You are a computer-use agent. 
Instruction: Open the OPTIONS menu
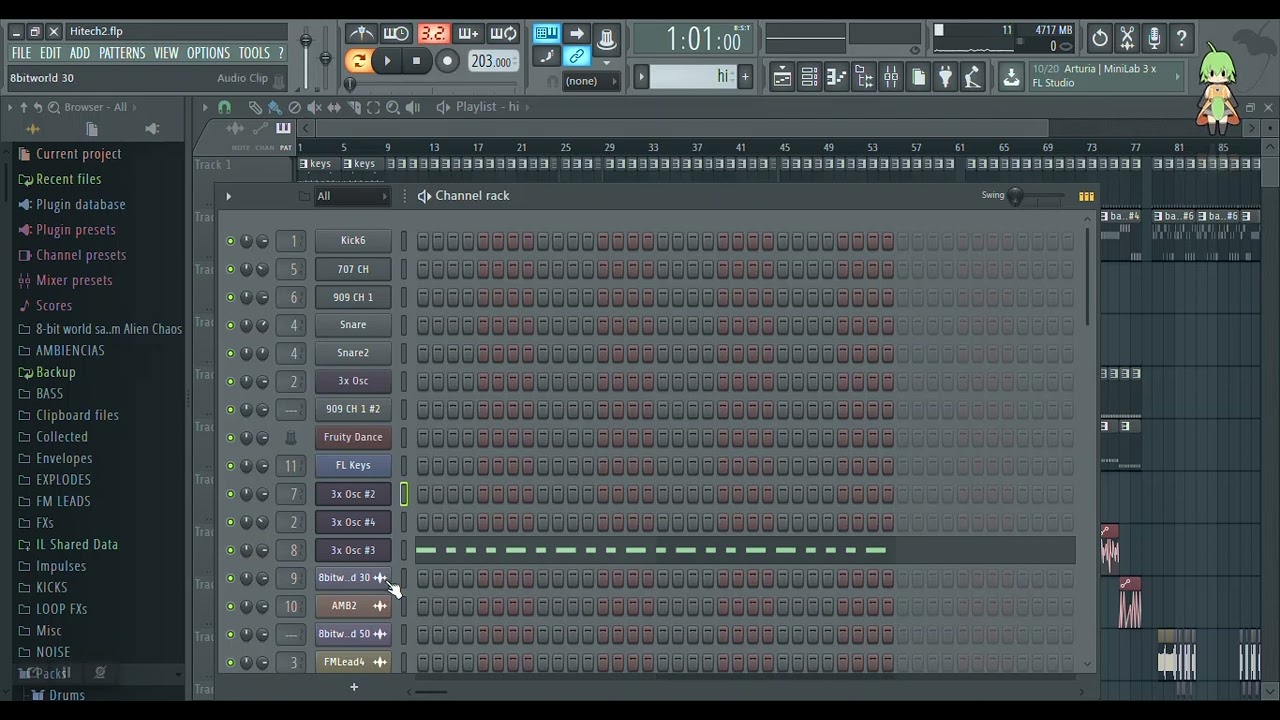(208, 53)
